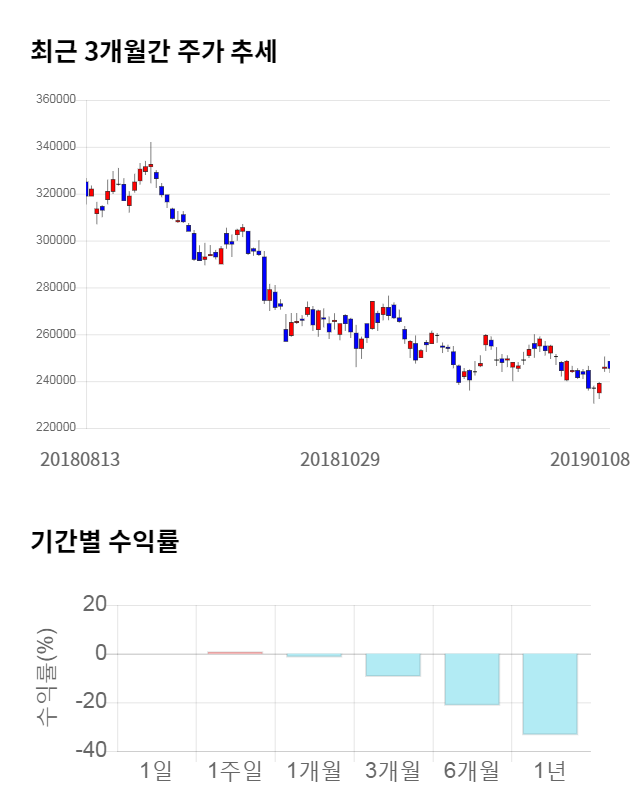The width and height of the screenshot is (640, 810).
Task: Select the 1일 period label
Action: coord(156,771)
